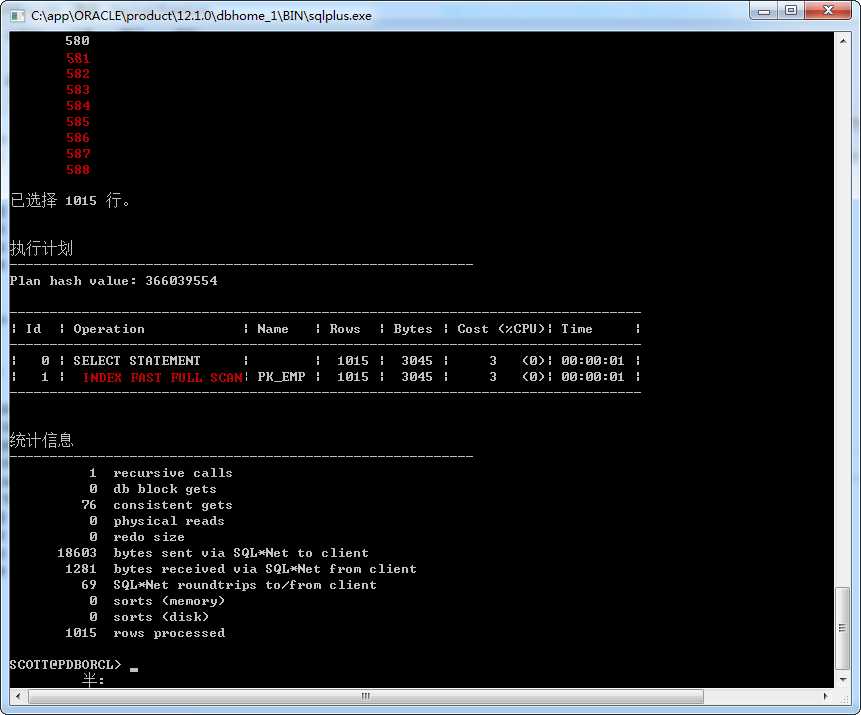Viewport: 861px width, 715px height.
Task: Click SELECT STATEMENT in the plan table
Action: (x=137, y=361)
